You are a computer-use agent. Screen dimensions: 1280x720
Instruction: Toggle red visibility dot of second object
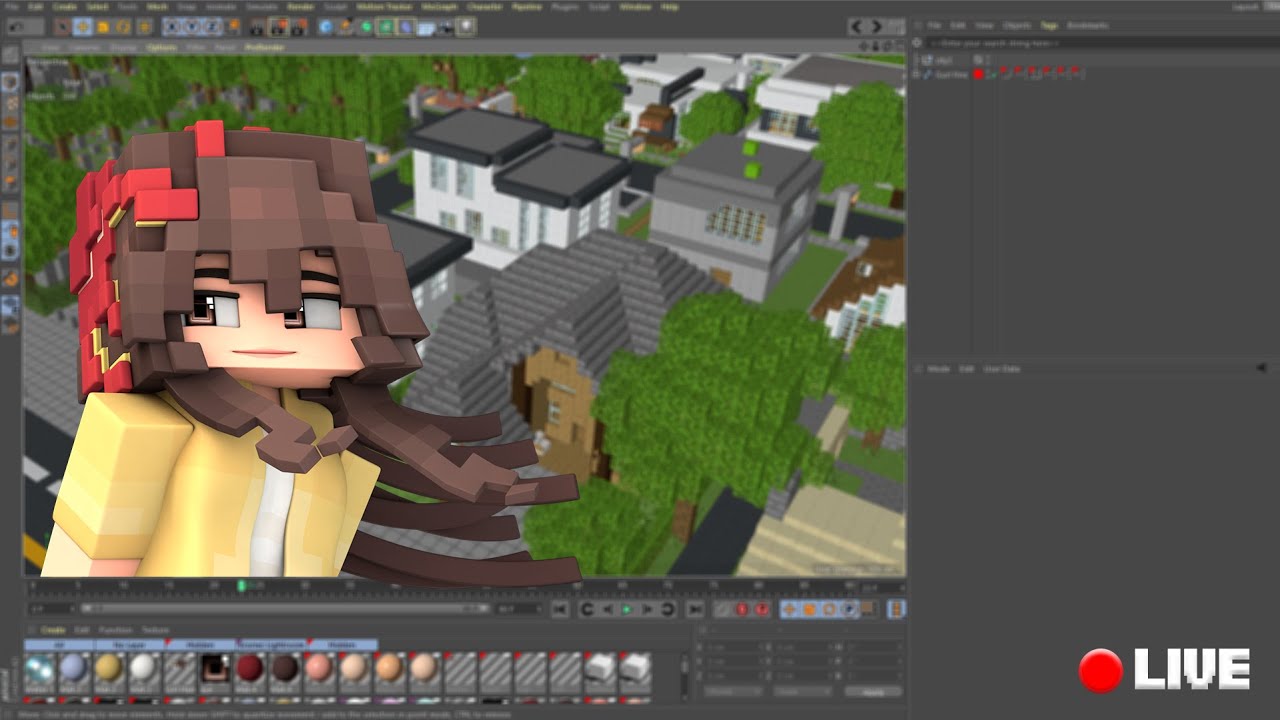coord(978,74)
